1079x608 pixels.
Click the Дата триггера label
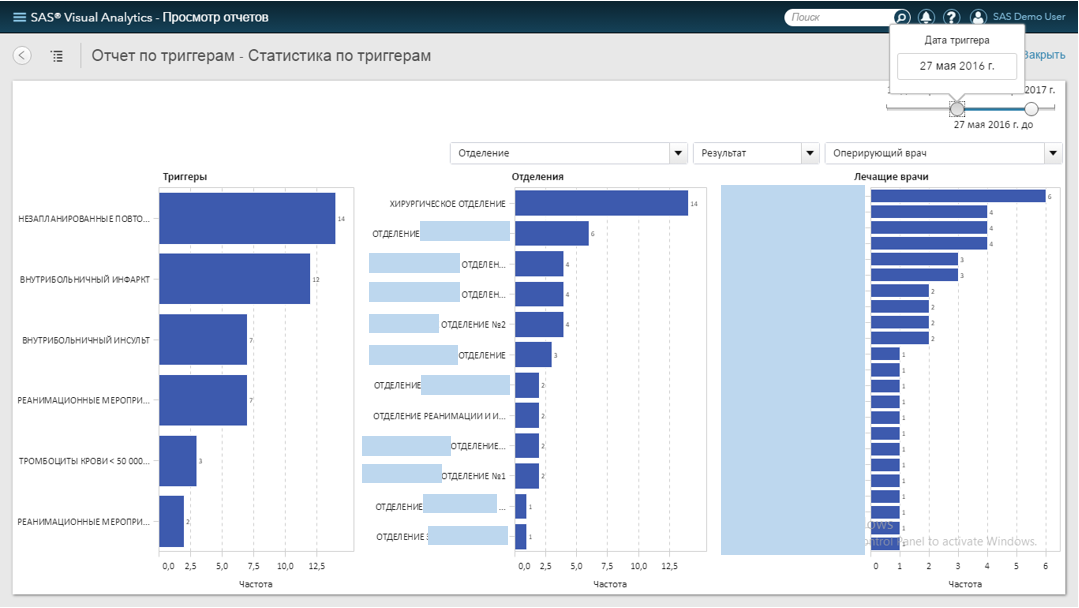coord(957,40)
